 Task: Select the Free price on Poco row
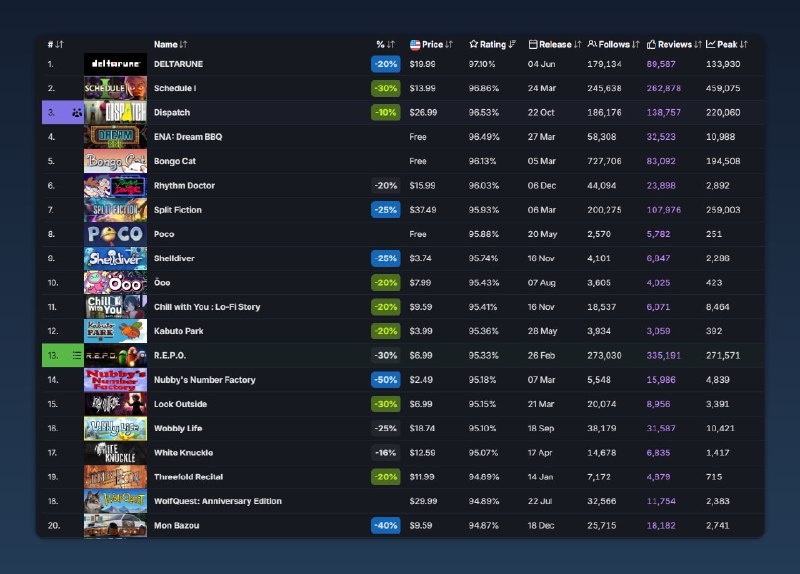(x=417, y=234)
